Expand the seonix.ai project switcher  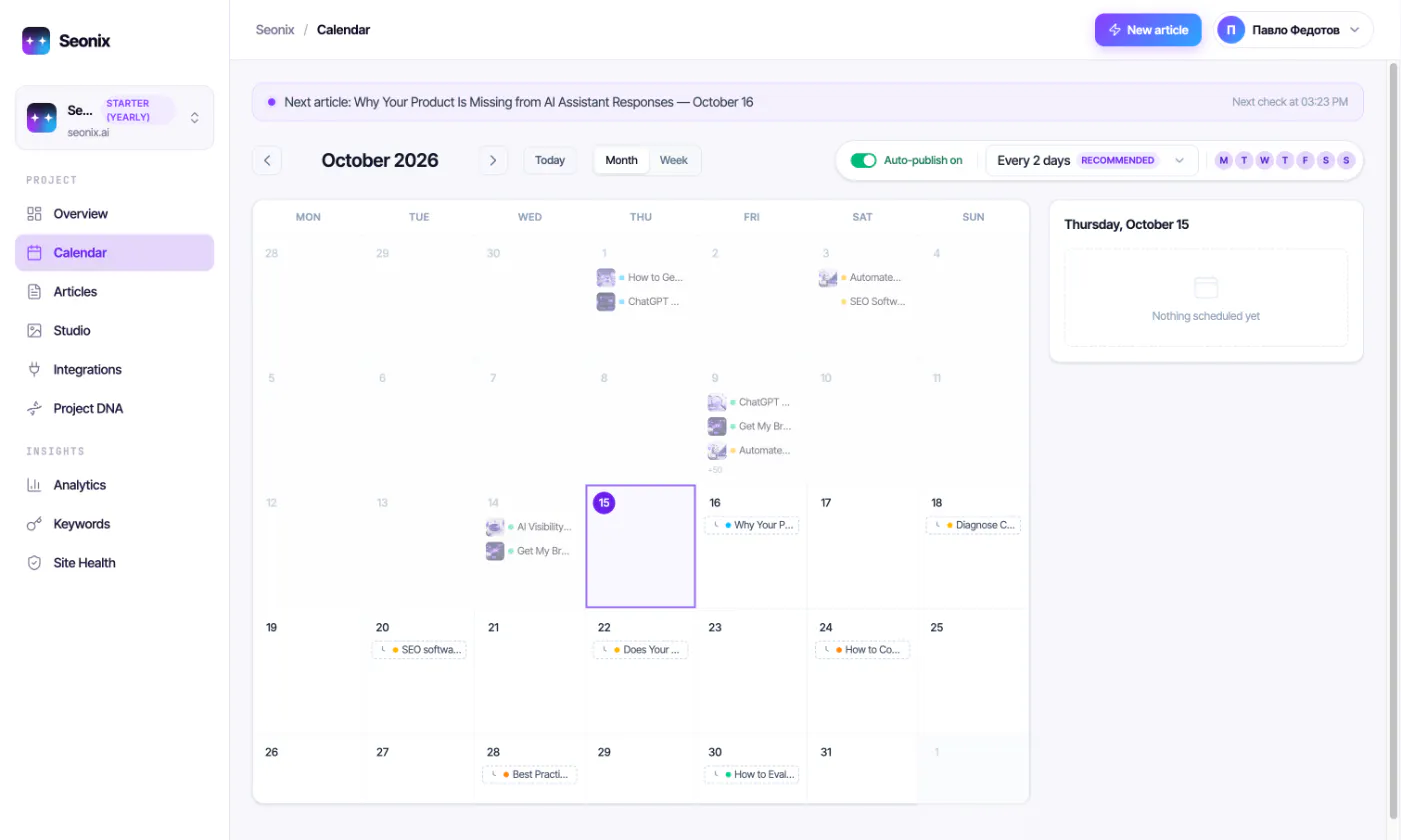[114, 117]
